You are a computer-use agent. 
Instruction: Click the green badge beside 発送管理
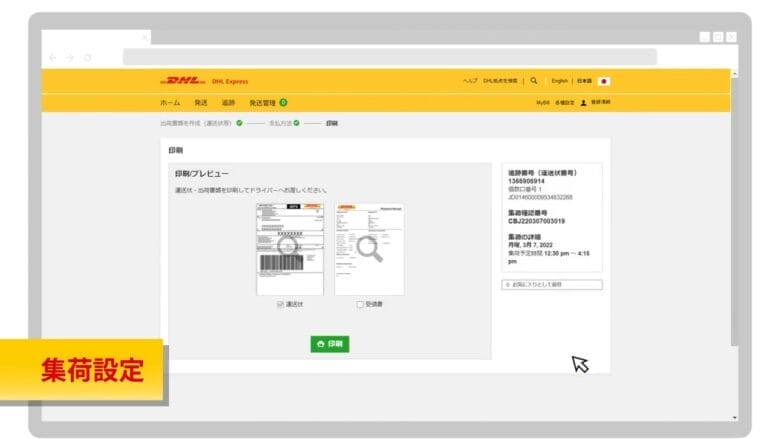click(x=283, y=102)
